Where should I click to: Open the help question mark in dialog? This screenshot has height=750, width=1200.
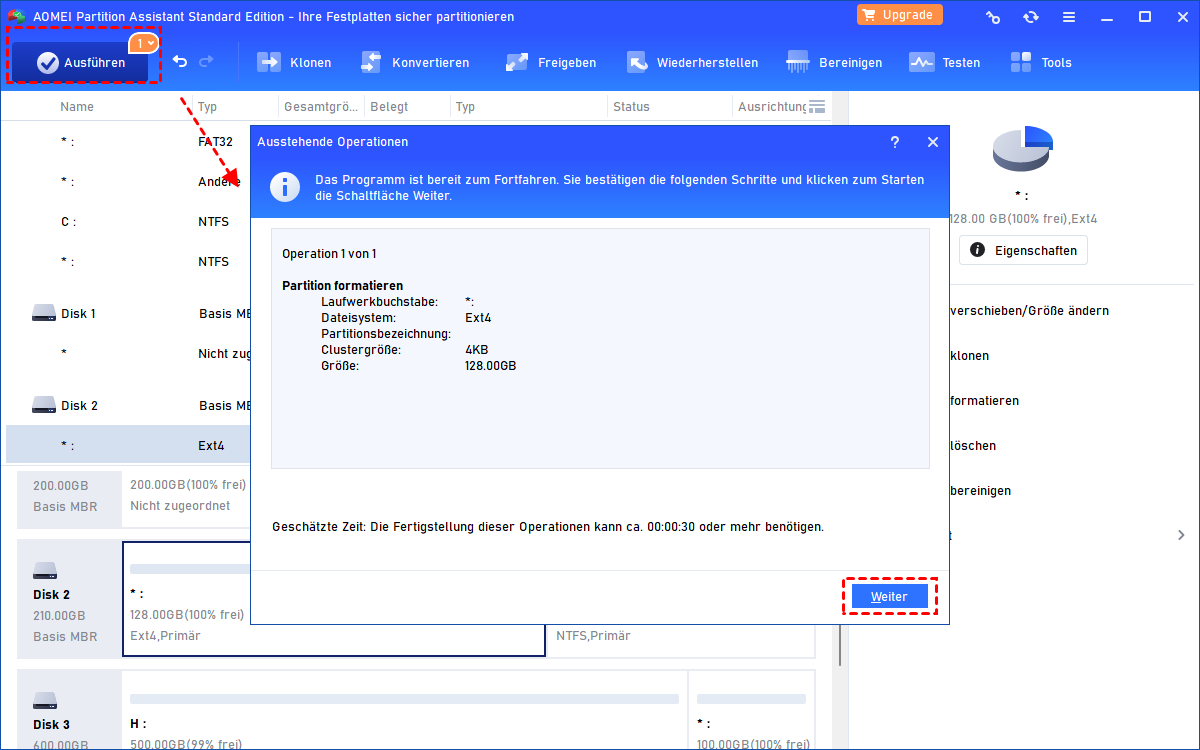click(x=895, y=142)
